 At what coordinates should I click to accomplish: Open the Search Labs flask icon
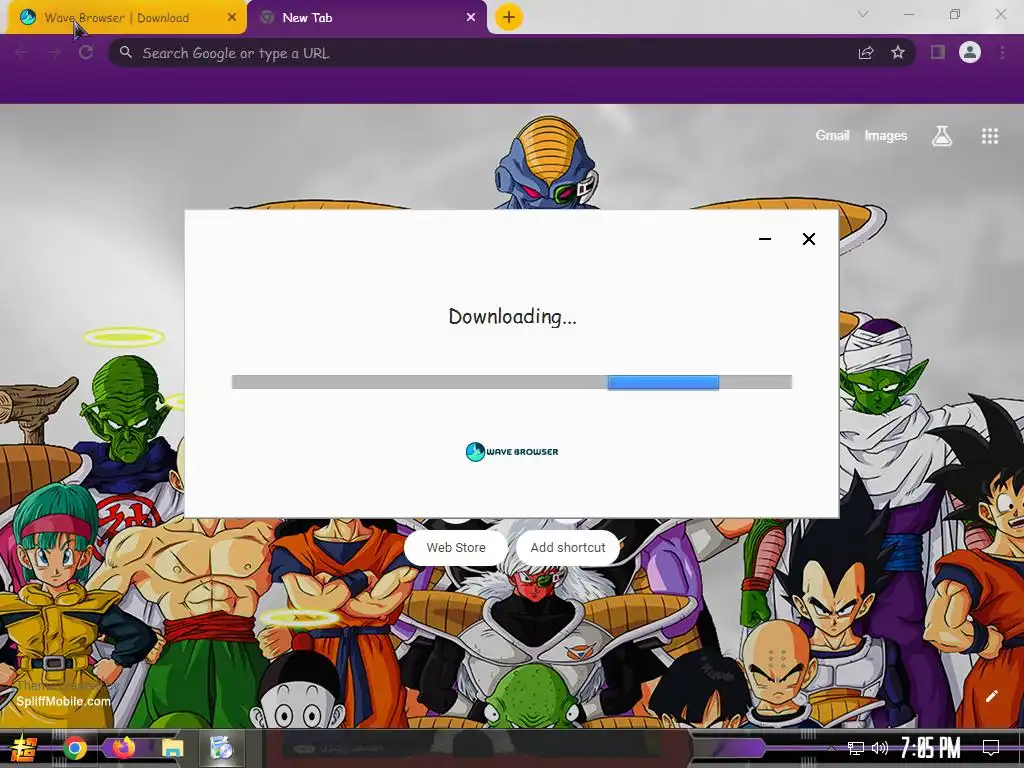click(942, 136)
